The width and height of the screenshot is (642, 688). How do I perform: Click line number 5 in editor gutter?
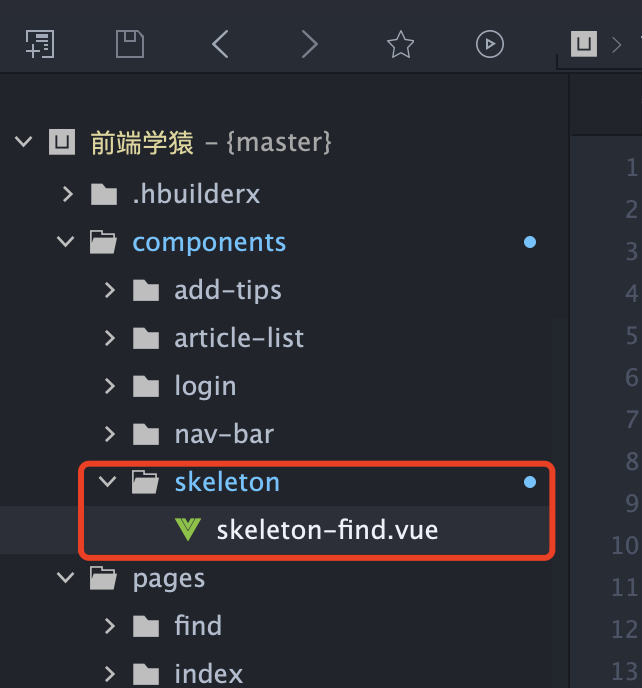click(630, 335)
